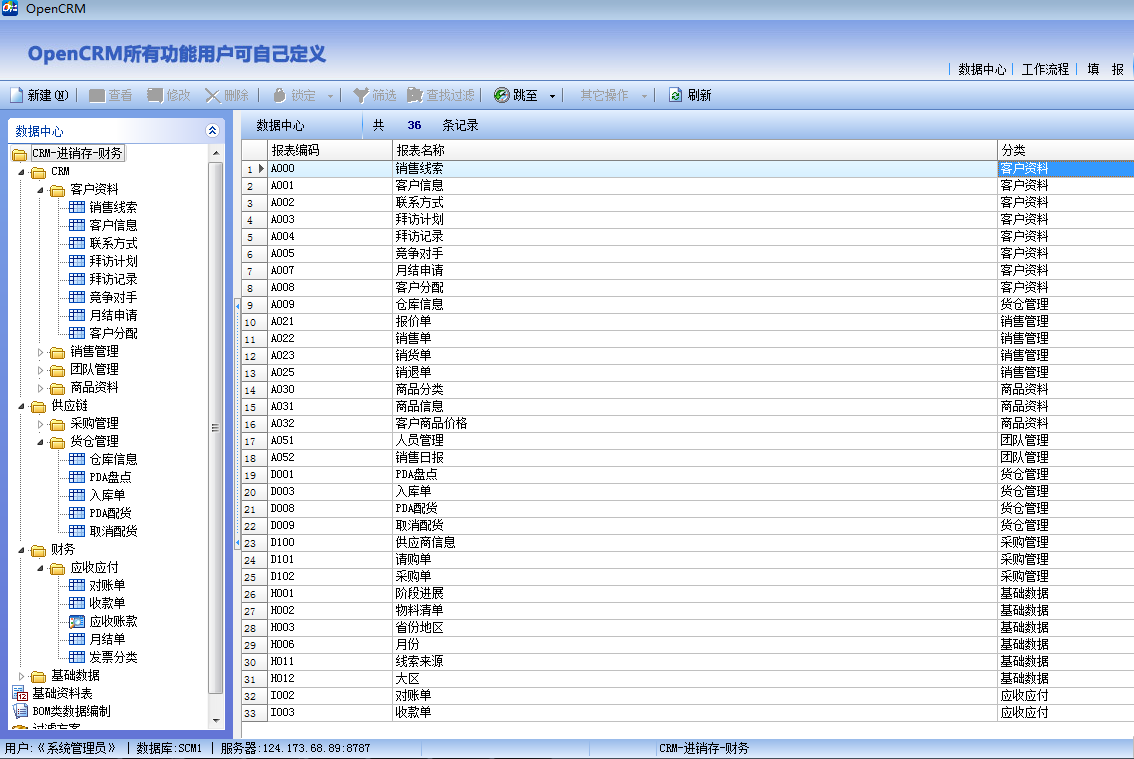The height and width of the screenshot is (759, 1134).
Task: Click the tree panel scroll-up arrow
Action: [x=216, y=153]
